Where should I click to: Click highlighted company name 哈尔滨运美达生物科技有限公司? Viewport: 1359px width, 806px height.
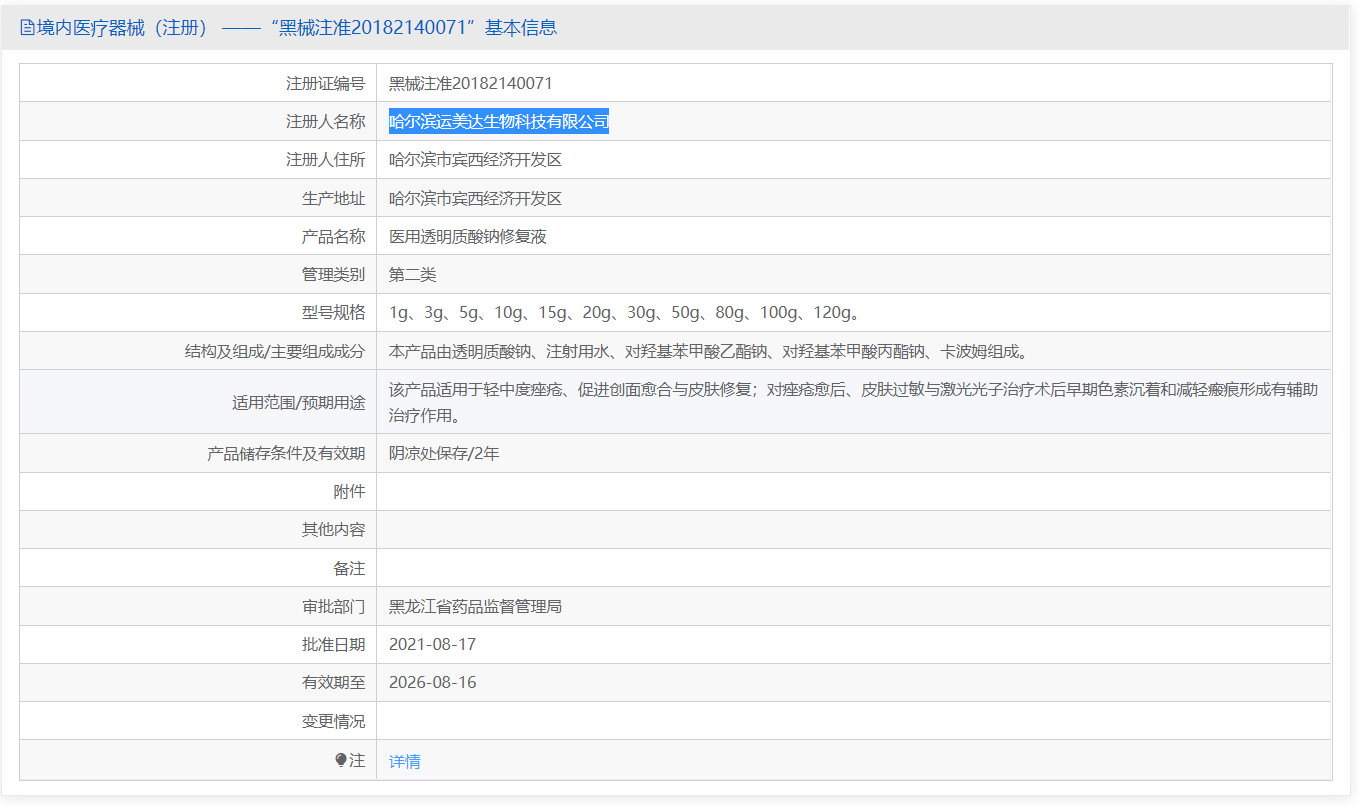[499, 122]
